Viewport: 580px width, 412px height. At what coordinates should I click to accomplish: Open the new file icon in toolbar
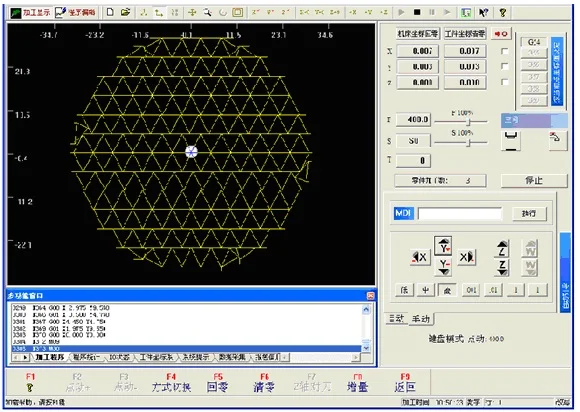point(110,12)
